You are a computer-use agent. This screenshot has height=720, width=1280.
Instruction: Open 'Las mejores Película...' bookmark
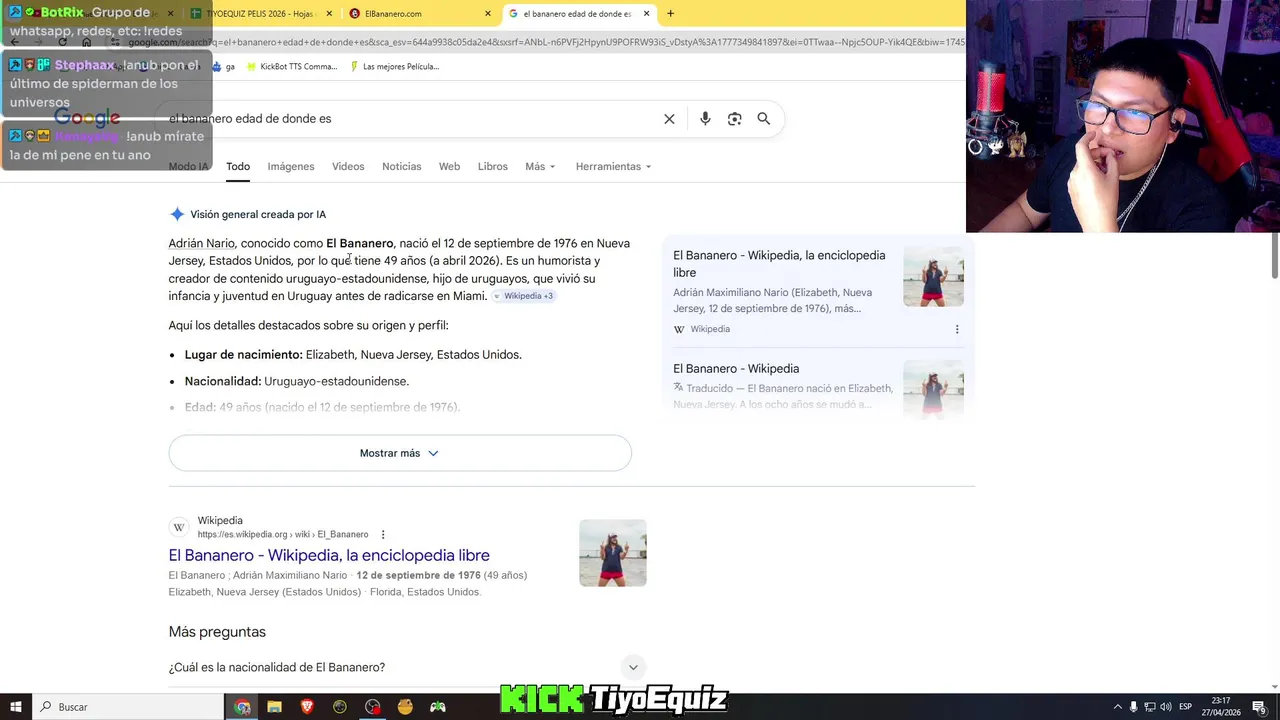[394, 67]
